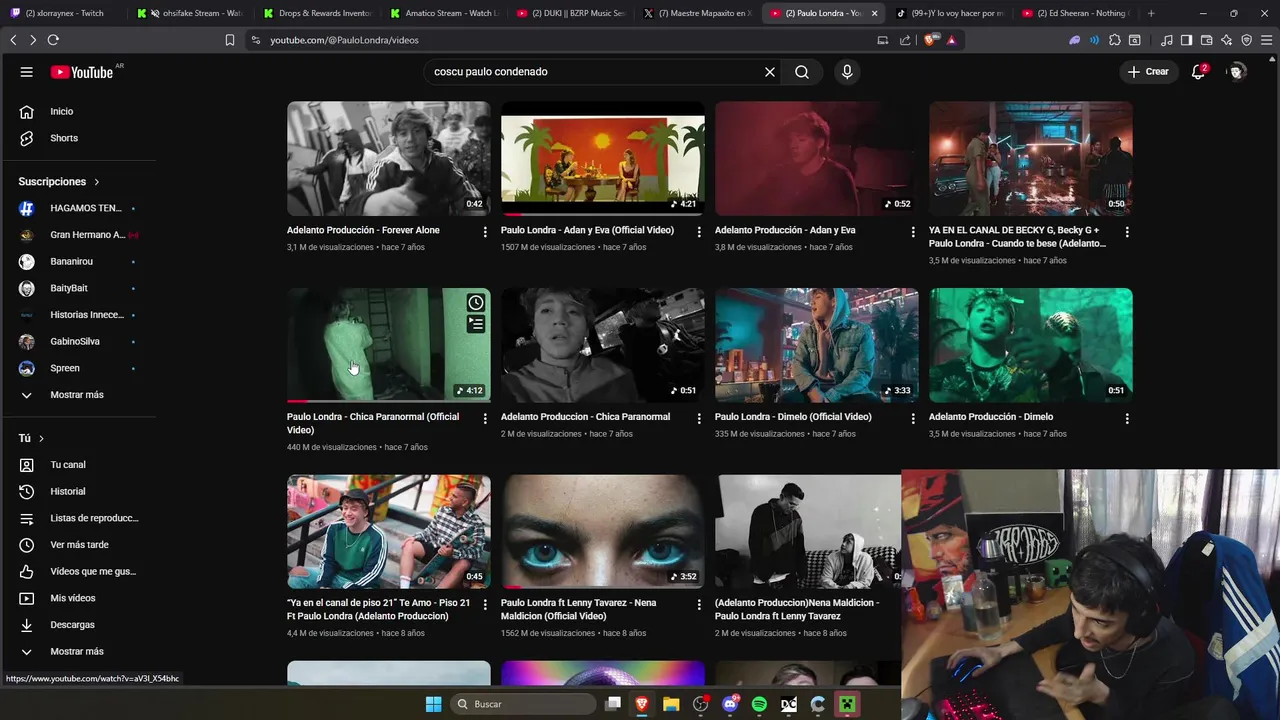Switch to the Drops & Rewards Inventory tab
The width and height of the screenshot is (1280, 720).
[x=316, y=13]
